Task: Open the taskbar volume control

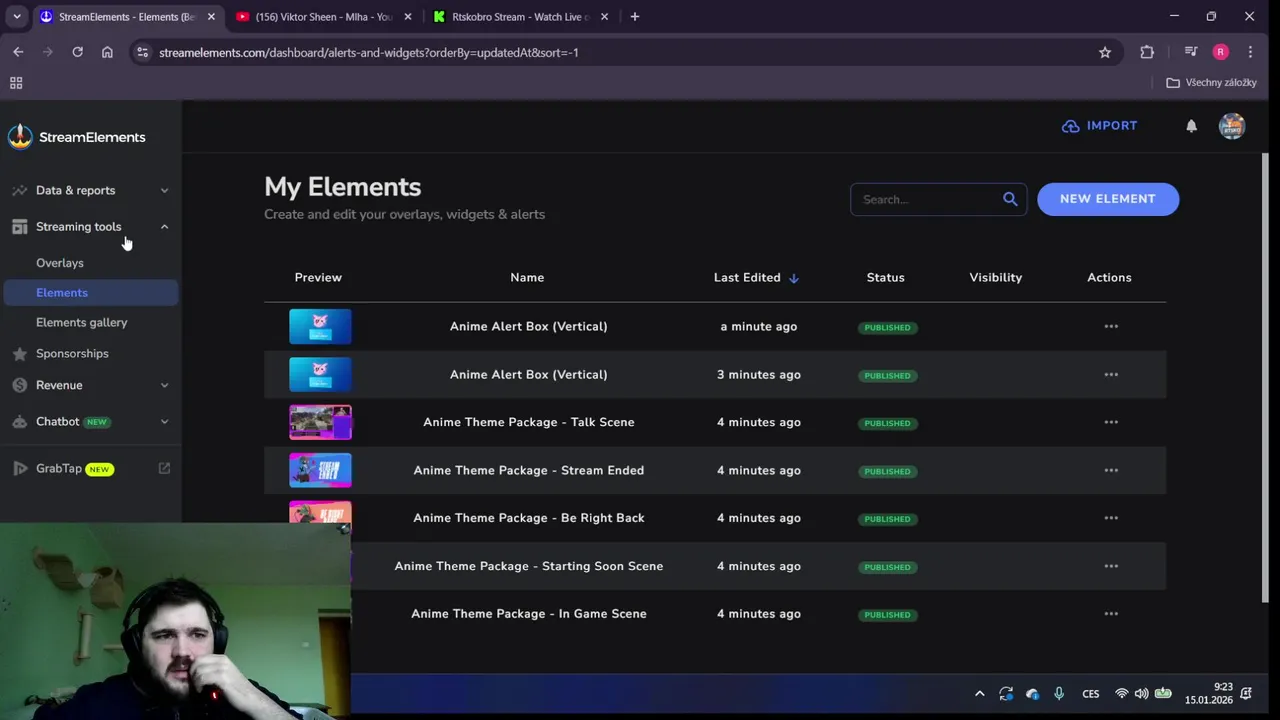Action: [1141, 694]
